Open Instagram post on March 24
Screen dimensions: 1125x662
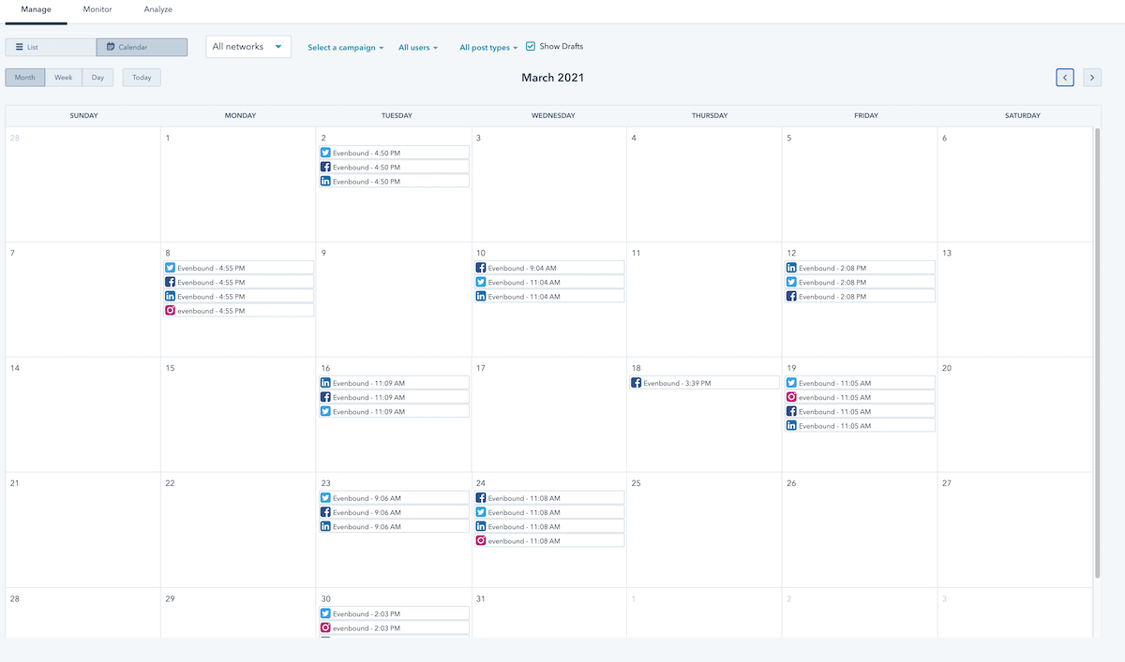(x=549, y=541)
